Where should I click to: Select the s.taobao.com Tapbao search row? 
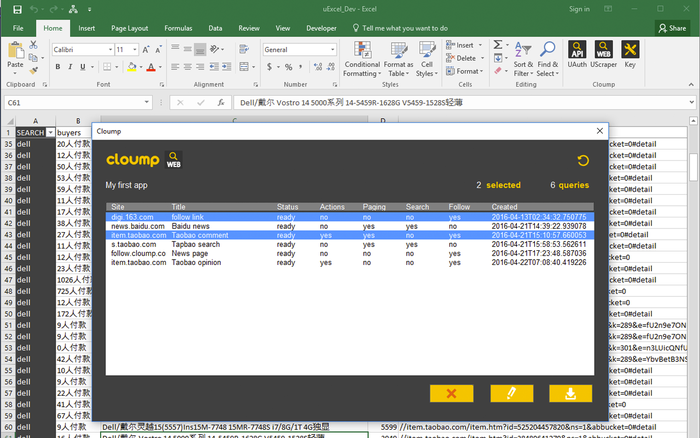[x=350, y=244]
